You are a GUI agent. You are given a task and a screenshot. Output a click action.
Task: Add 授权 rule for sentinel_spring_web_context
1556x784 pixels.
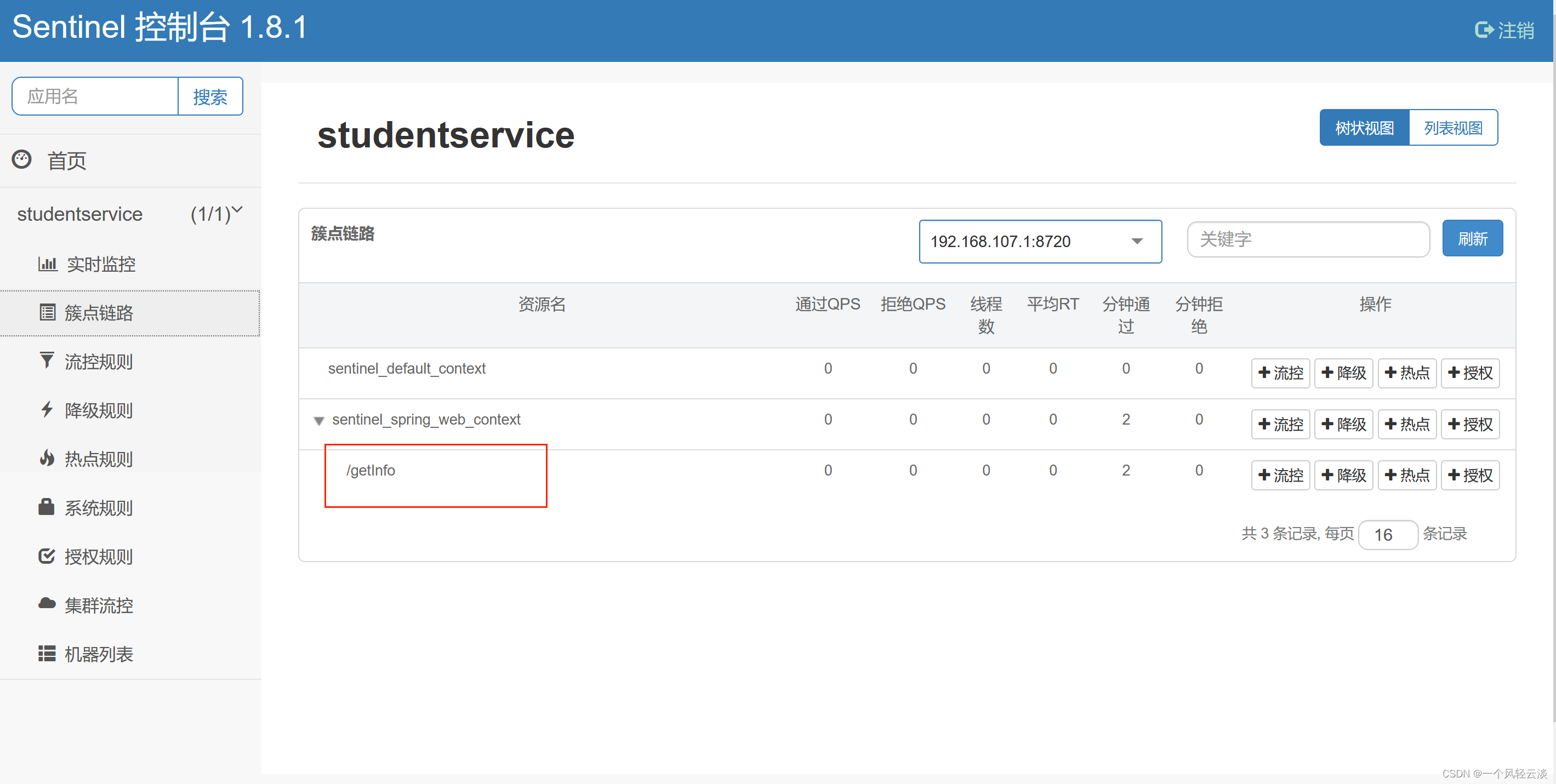(x=1470, y=424)
